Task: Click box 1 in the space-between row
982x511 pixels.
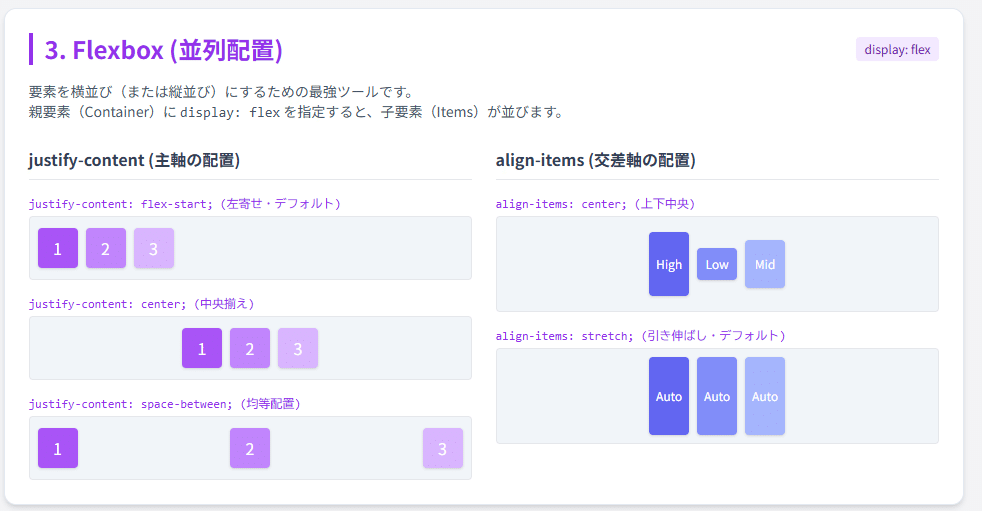Action: pos(58,448)
